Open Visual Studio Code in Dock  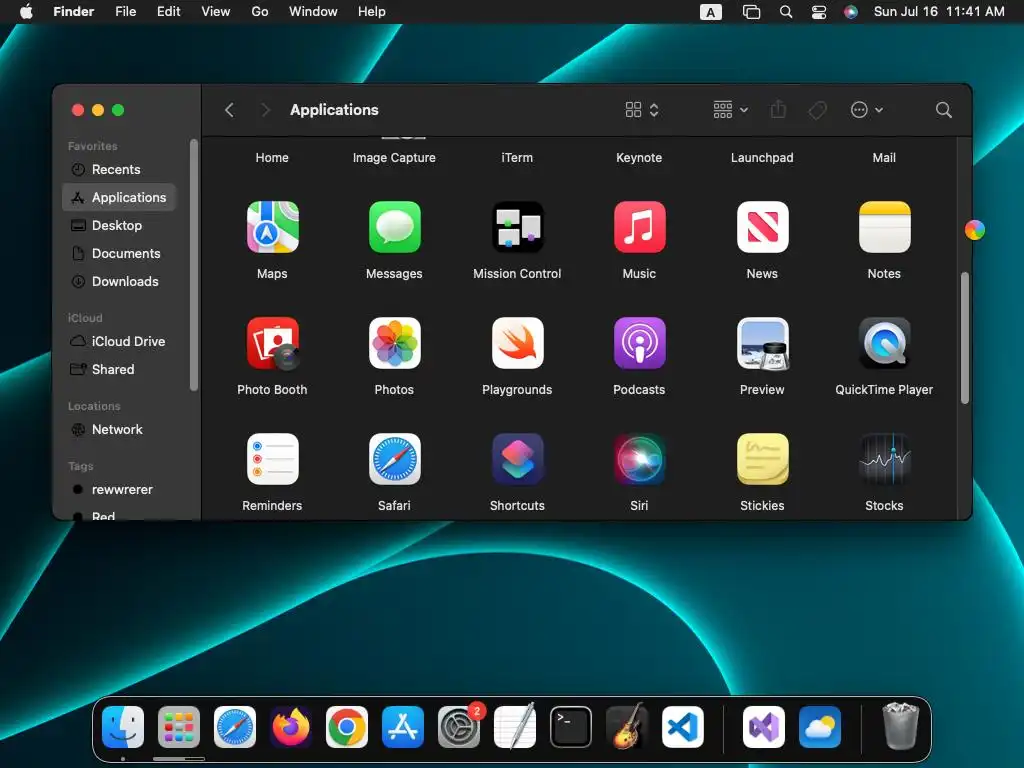pyautogui.click(x=682, y=727)
